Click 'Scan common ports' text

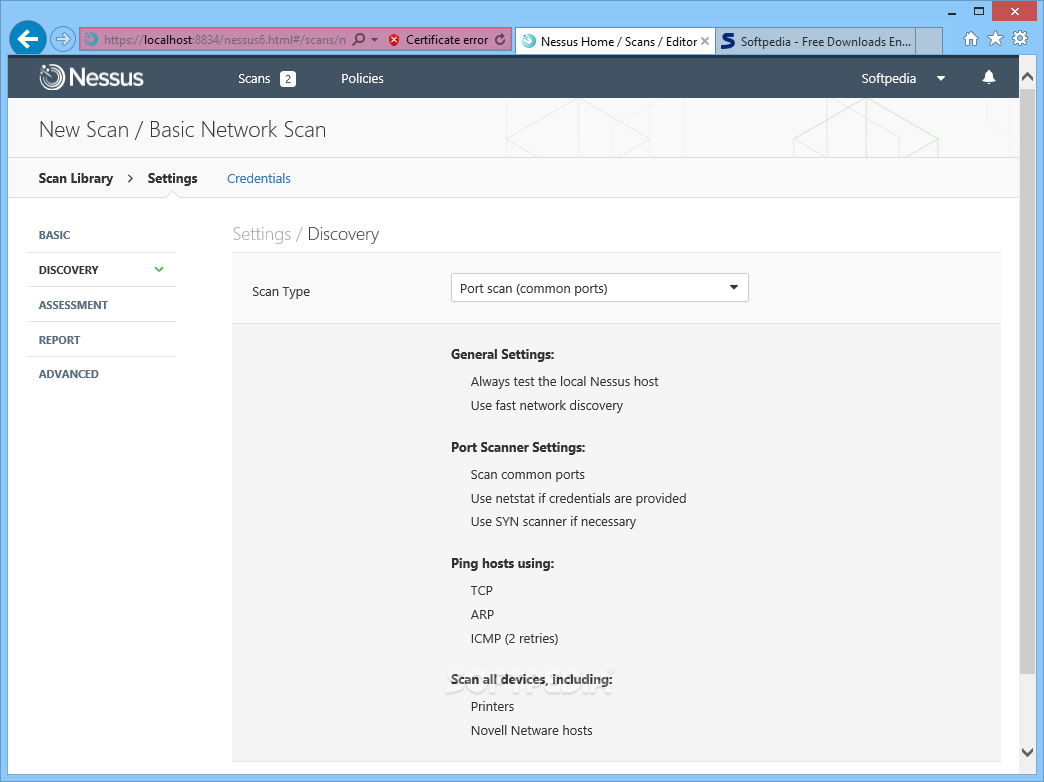527,475
